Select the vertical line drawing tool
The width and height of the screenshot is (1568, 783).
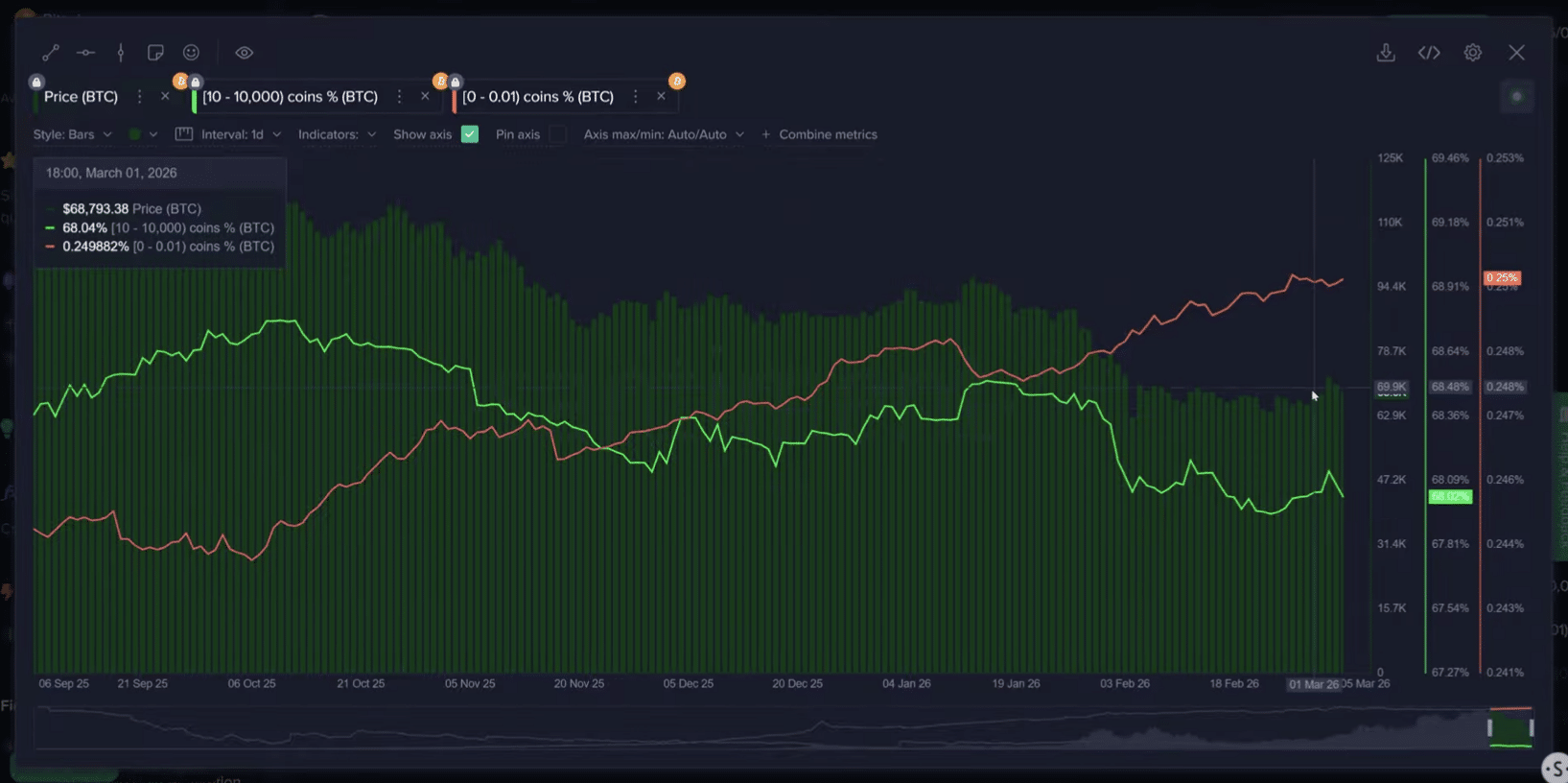(121, 53)
